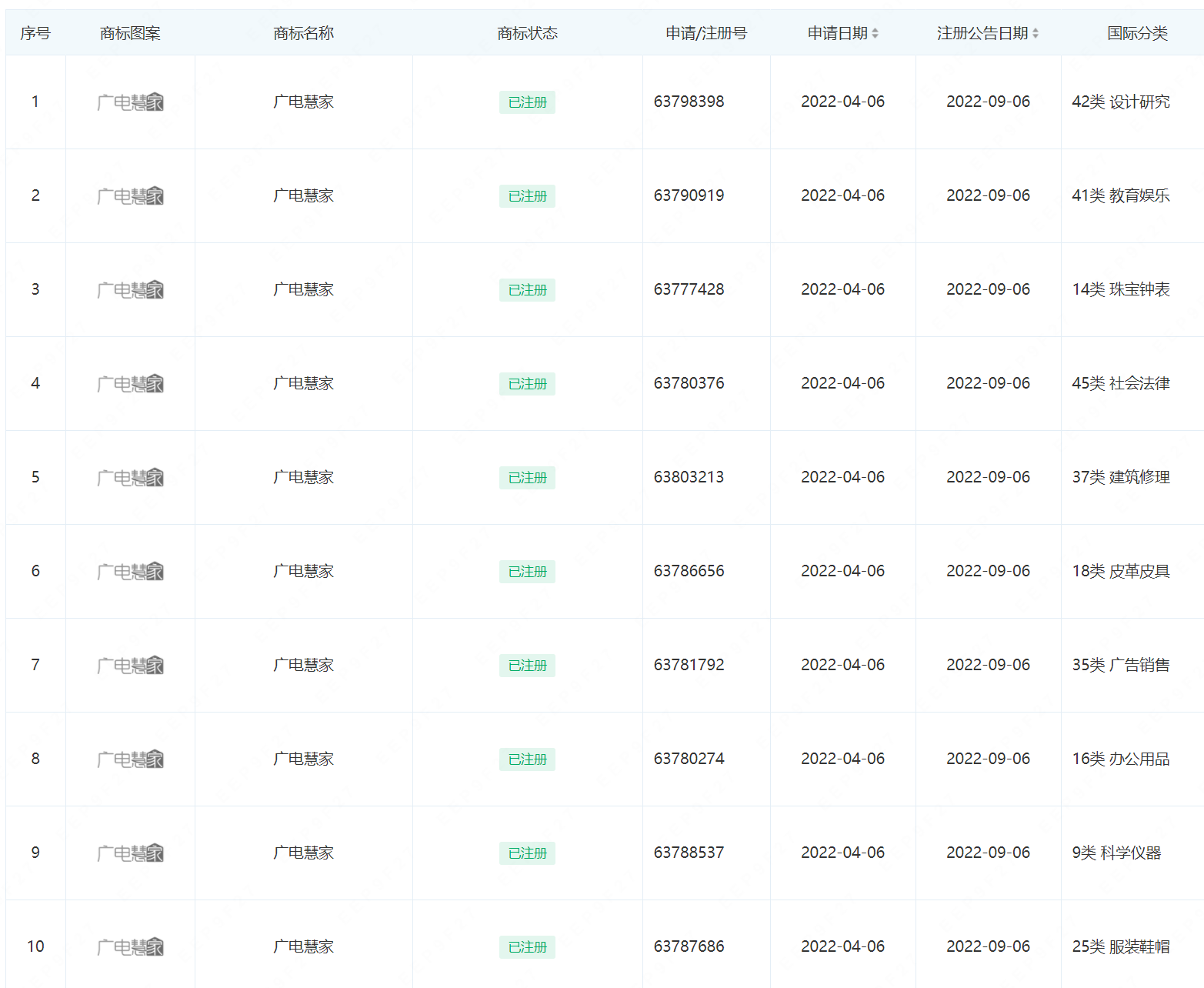
Task: Open trademark image thumbnail in row 1
Action: click(130, 102)
